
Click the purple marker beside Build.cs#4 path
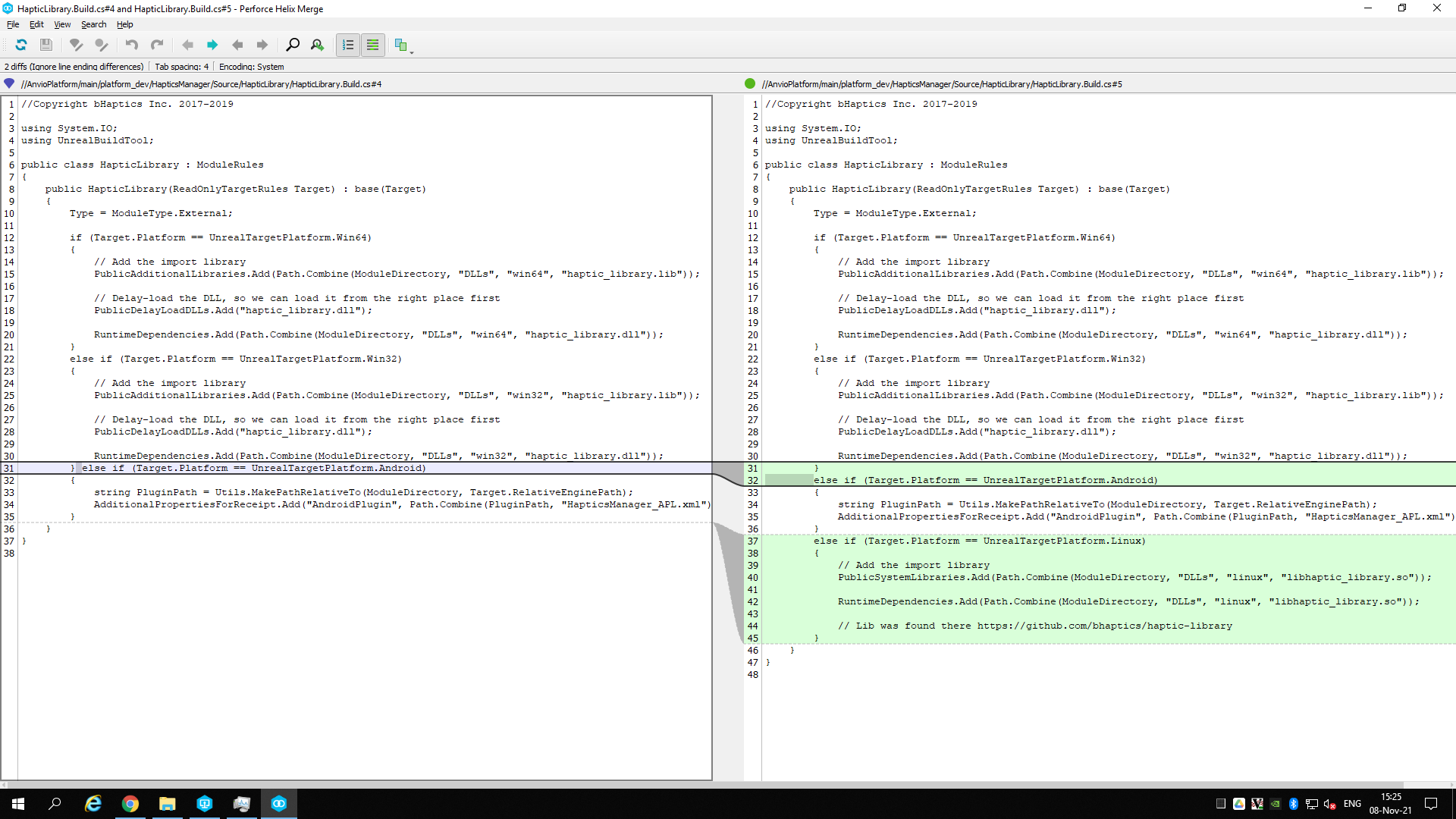click(x=9, y=83)
